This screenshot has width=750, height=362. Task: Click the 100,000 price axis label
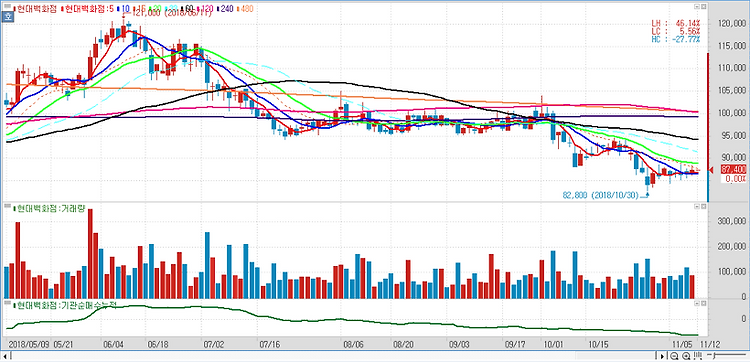[x=731, y=113]
